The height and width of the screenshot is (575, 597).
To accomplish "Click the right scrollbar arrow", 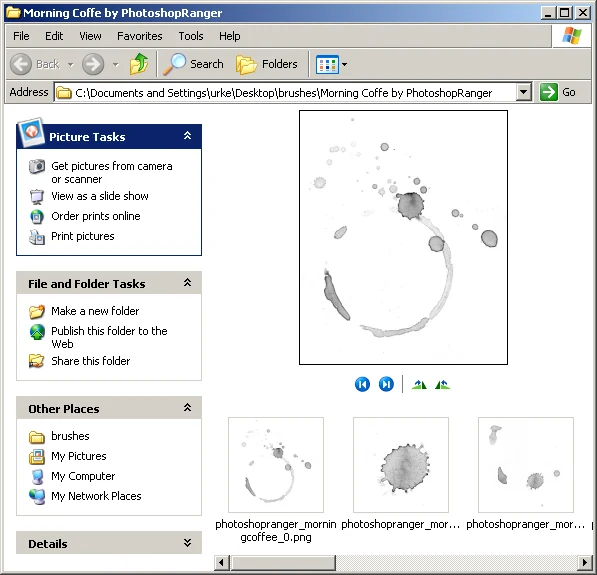I will coord(585,562).
